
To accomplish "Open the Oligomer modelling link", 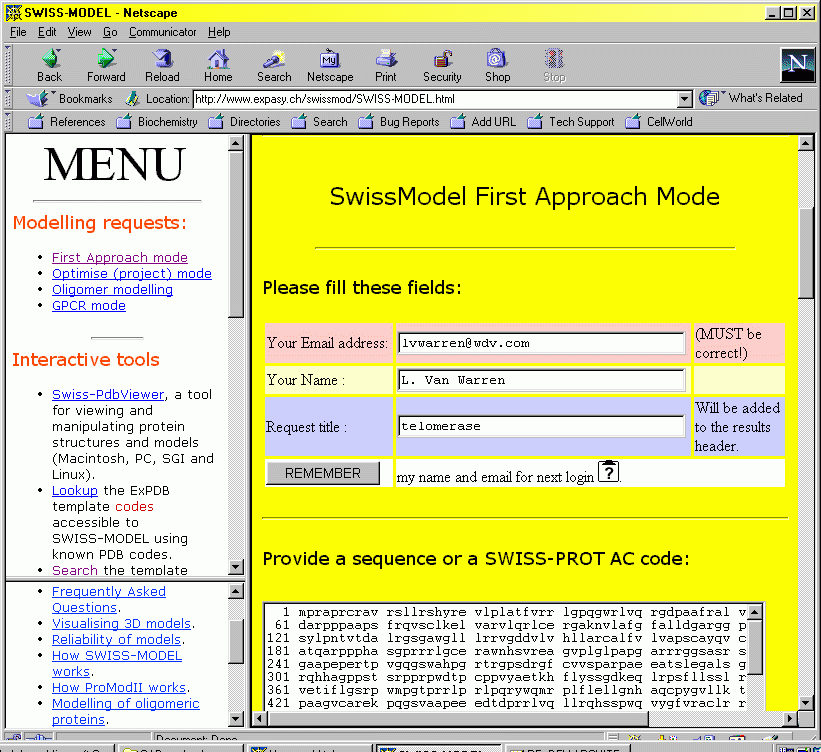I will click(113, 290).
